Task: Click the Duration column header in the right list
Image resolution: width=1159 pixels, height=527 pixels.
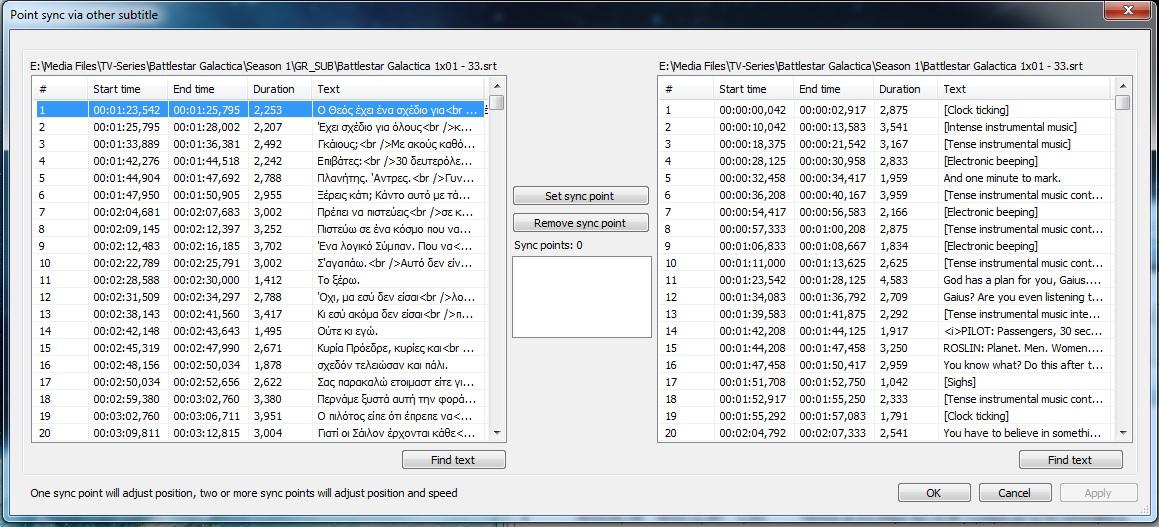Action: pyautogui.click(x=906, y=89)
